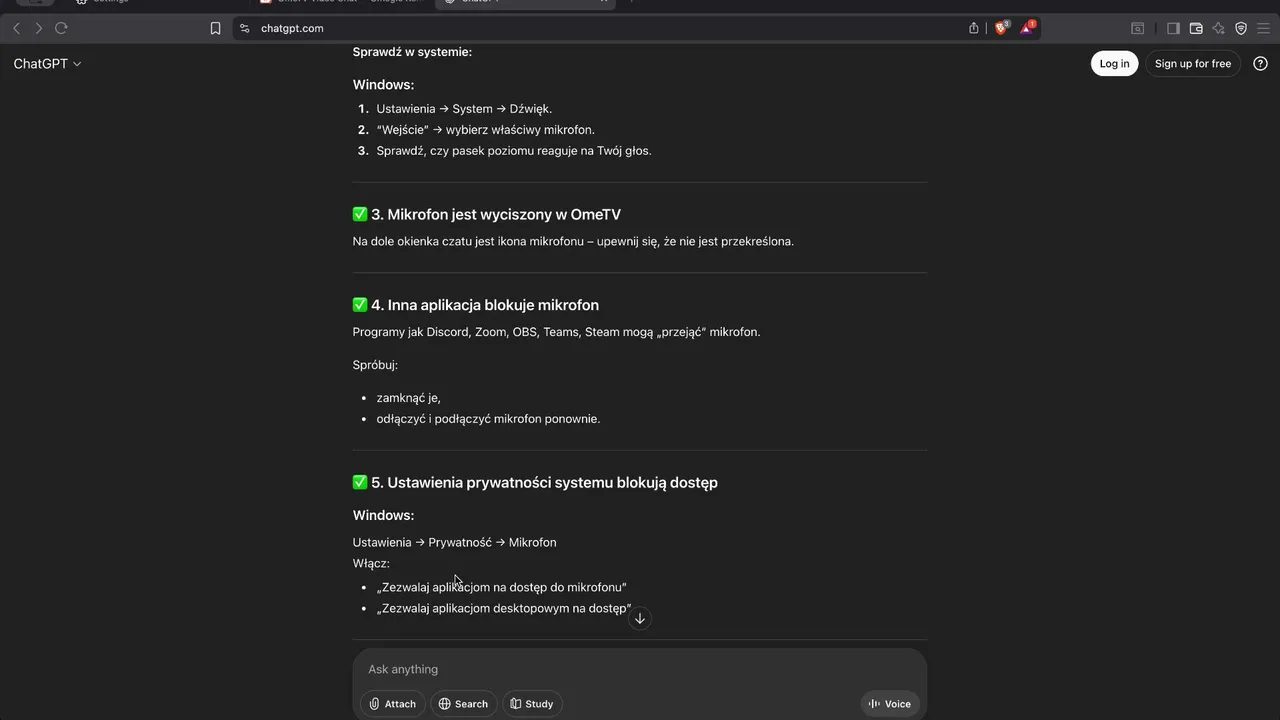The image size is (1280, 720).
Task: Open ChatGPT help question mark
Action: pyautogui.click(x=1260, y=63)
